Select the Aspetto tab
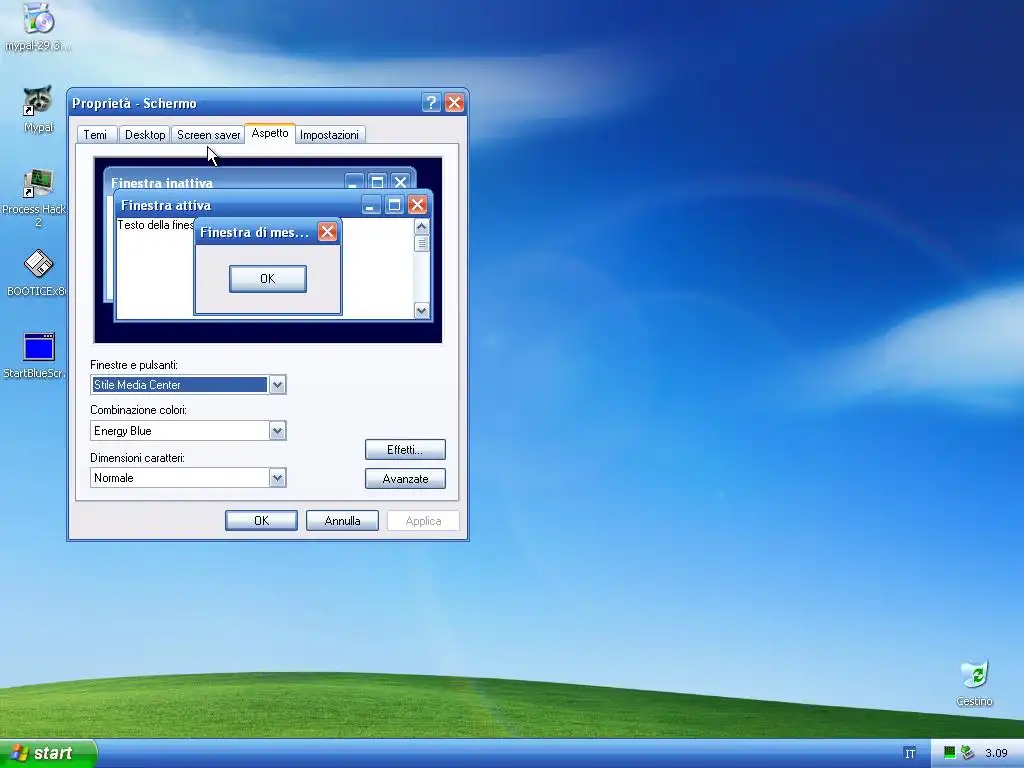This screenshot has height=768, width=1024. coord(270,133)
